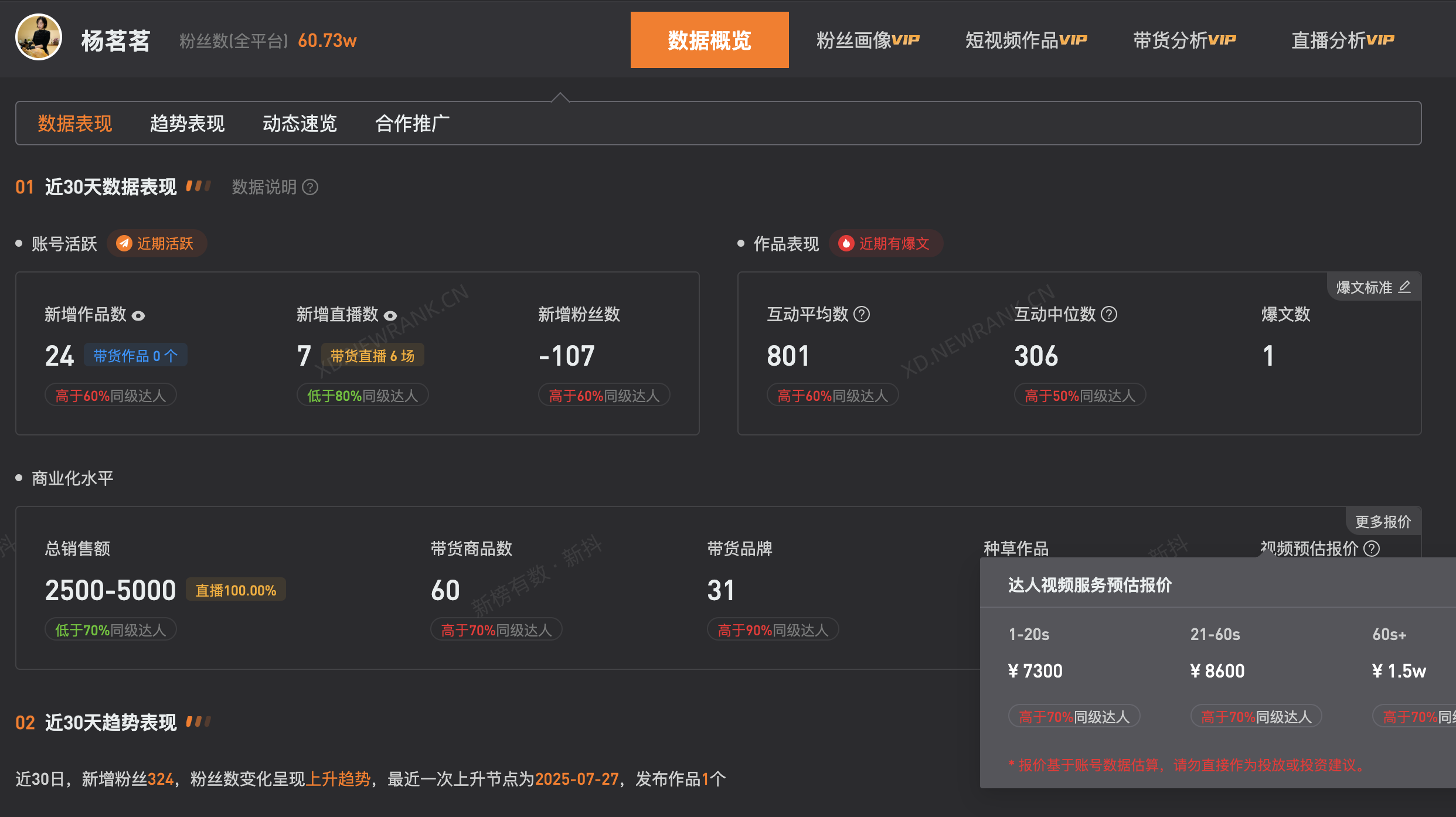Switch to 粉丝画像 VIP tab
This screenshot has height=817, width=1456.
[868, 40]
